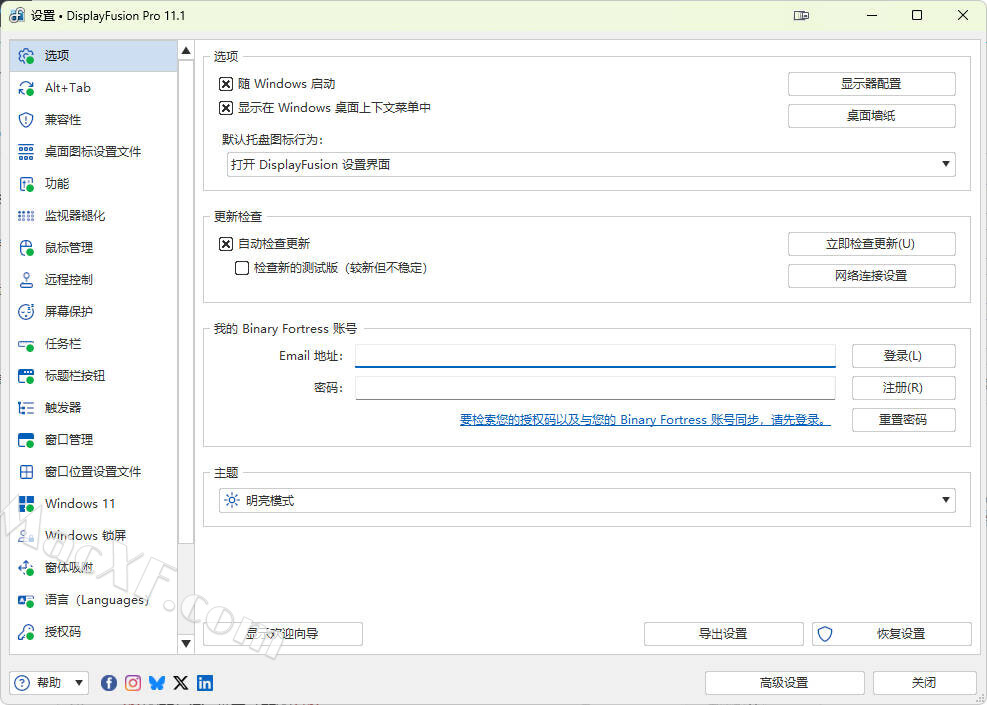Toggle 自动检查更新 checkbox
Viewport: 987px width, 705px height.
pos(226,243)
